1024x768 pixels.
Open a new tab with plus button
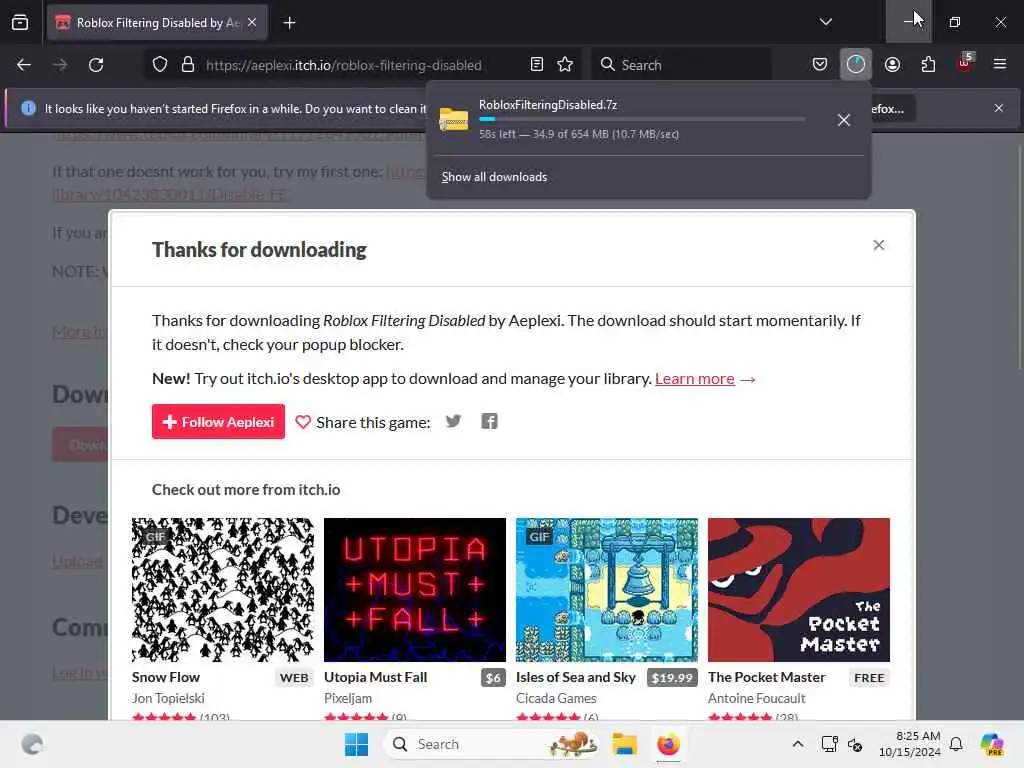[289, 23]
